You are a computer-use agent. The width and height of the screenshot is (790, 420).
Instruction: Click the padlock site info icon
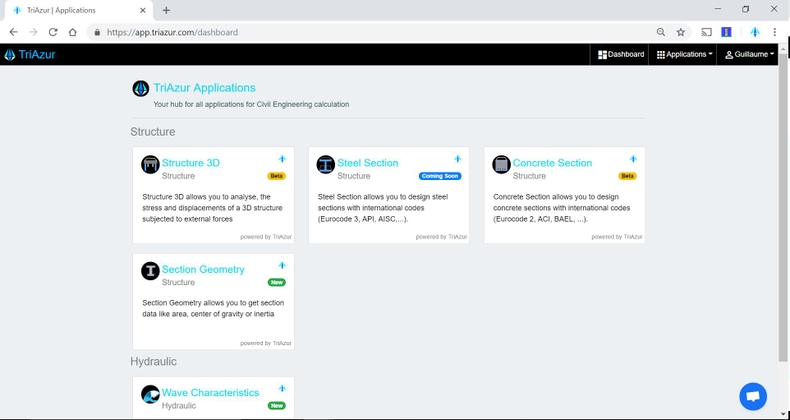pos(97,32)
